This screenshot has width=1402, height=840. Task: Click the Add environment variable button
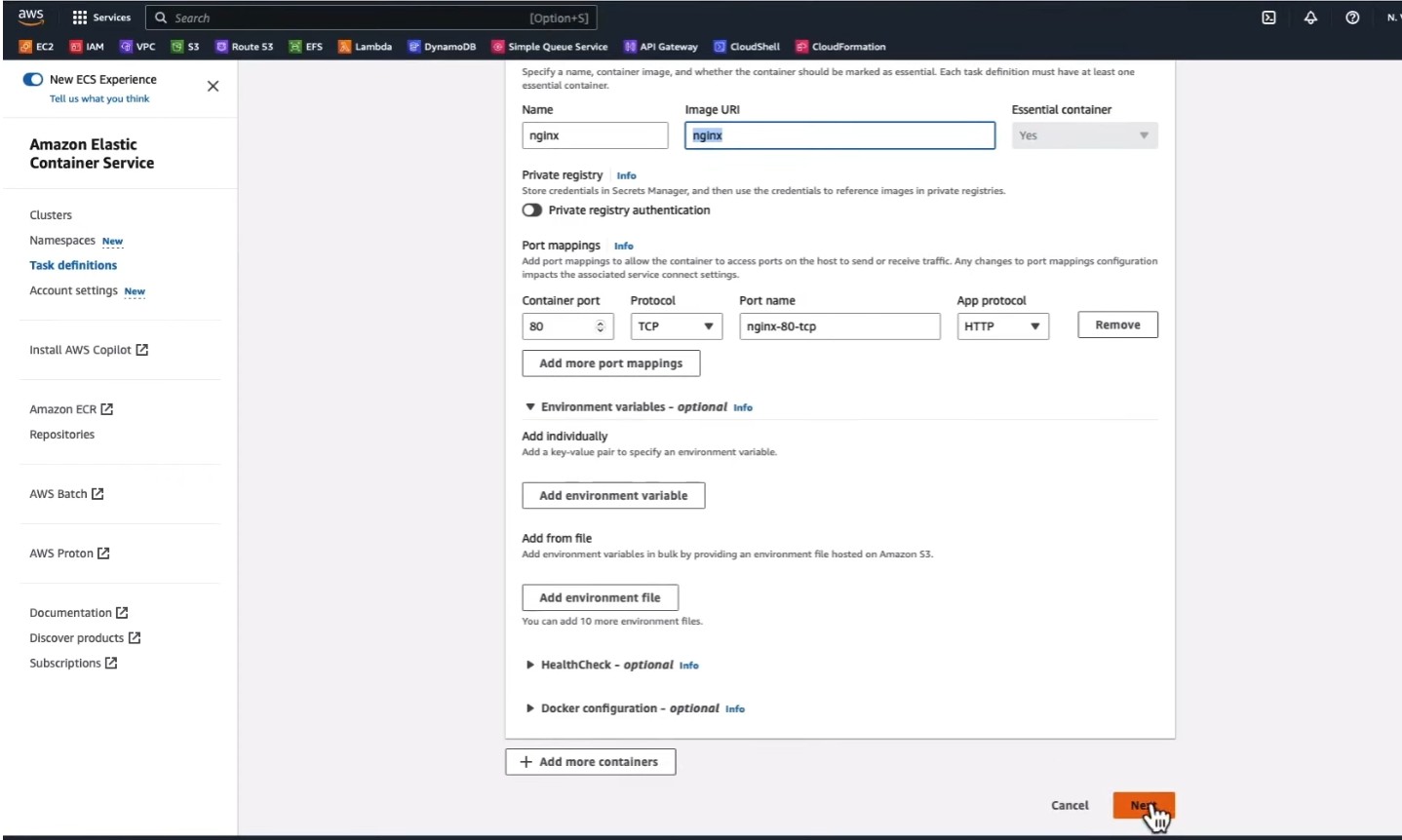click(x=613, y=496)
